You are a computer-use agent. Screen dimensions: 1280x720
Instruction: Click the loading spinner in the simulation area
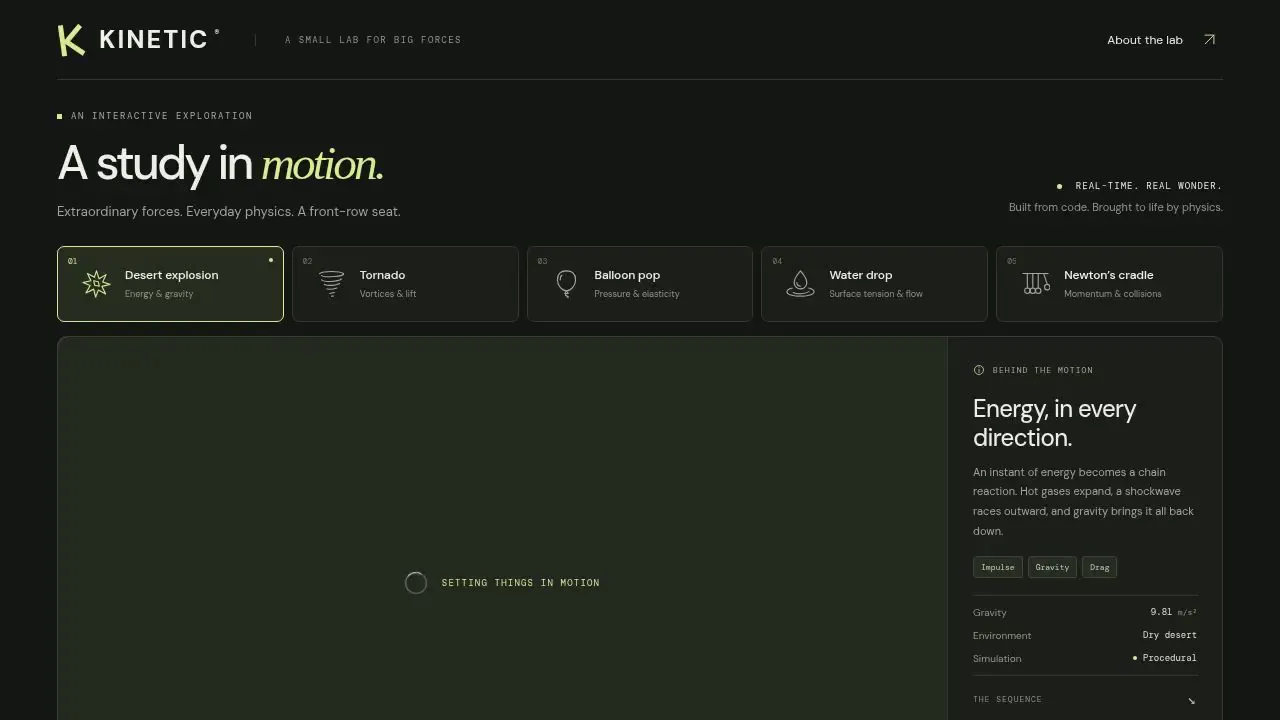[416, 583]
